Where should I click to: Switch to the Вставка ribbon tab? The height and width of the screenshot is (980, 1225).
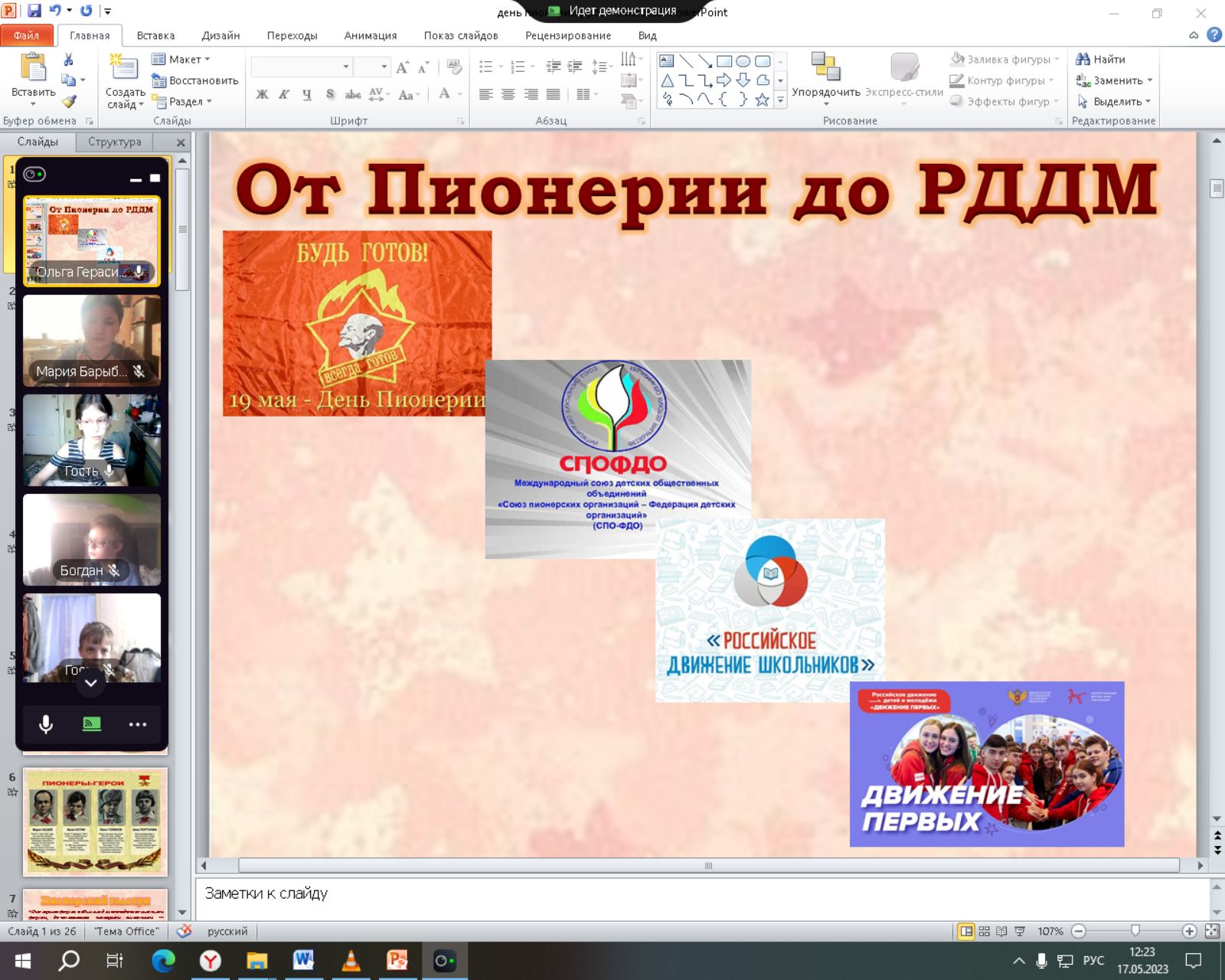[155, 35]
